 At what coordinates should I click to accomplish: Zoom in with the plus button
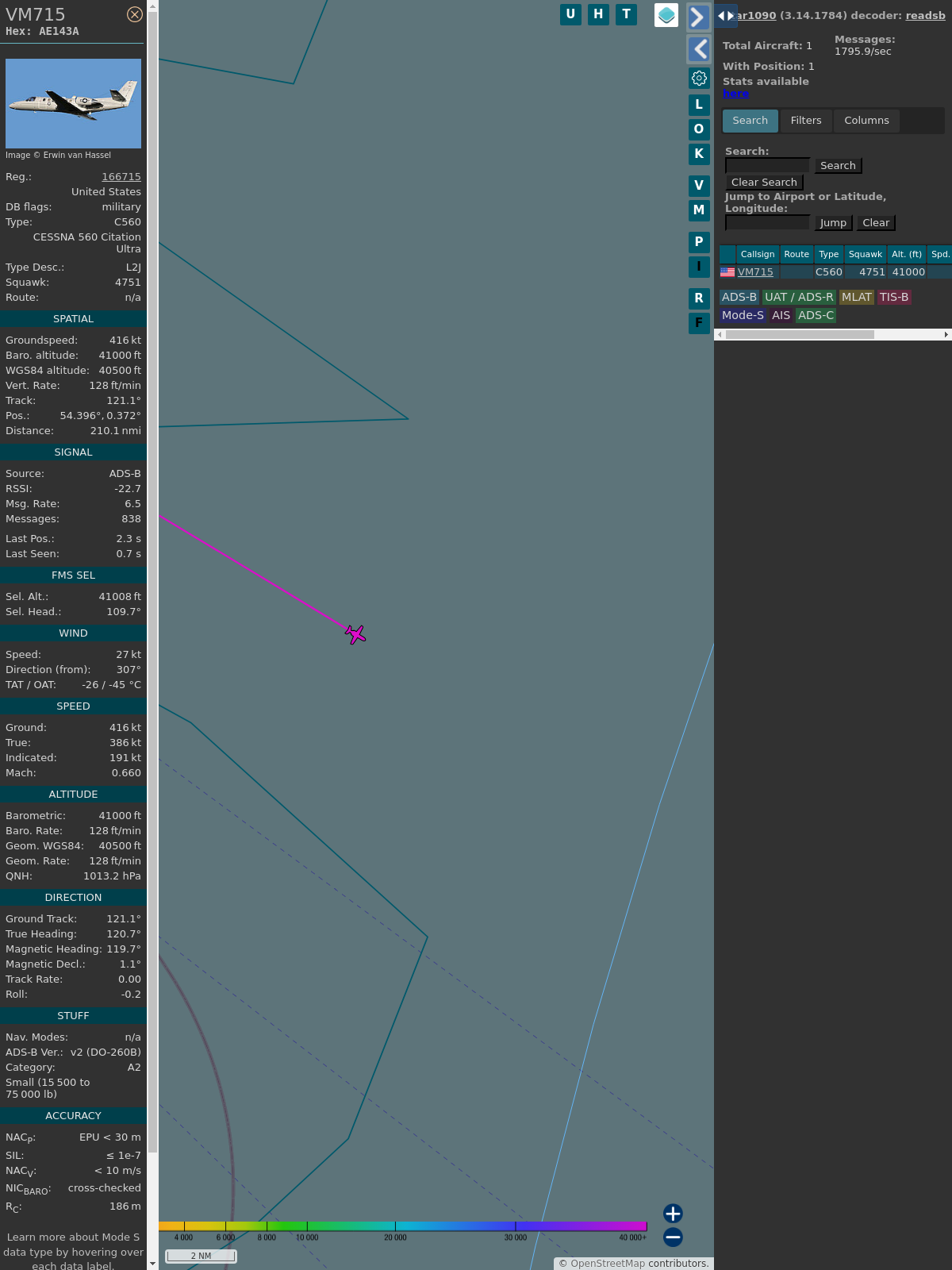click(673, 1213)
